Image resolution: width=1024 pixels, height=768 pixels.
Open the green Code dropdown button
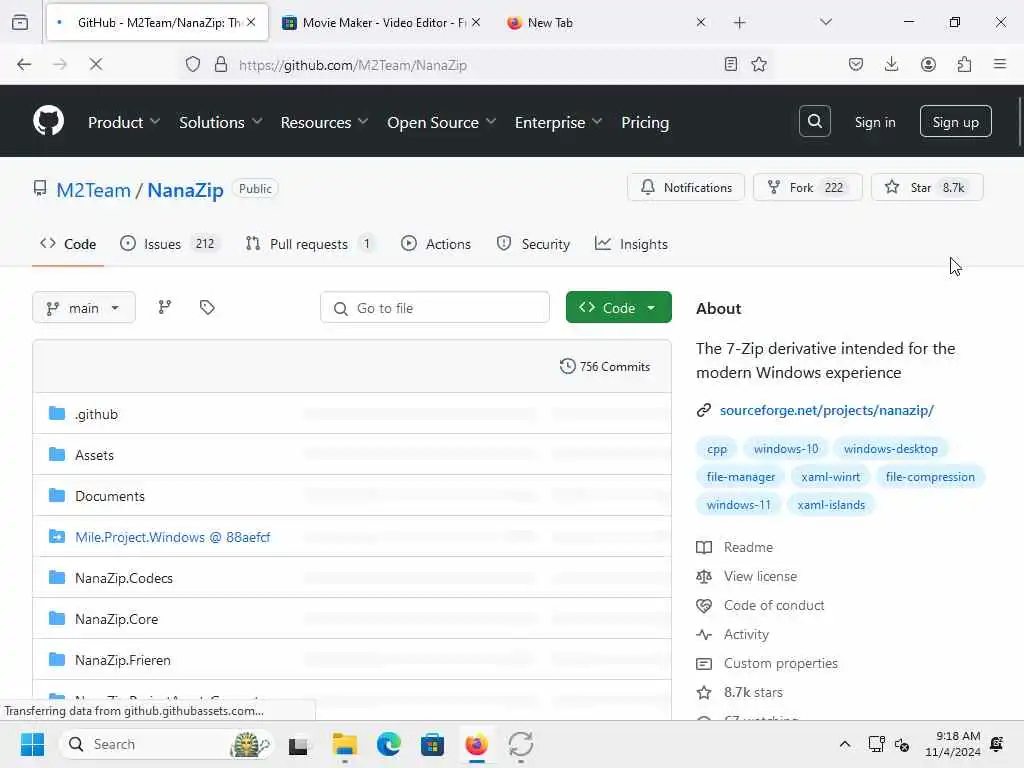pyautogui.click(x=618, y=308)
